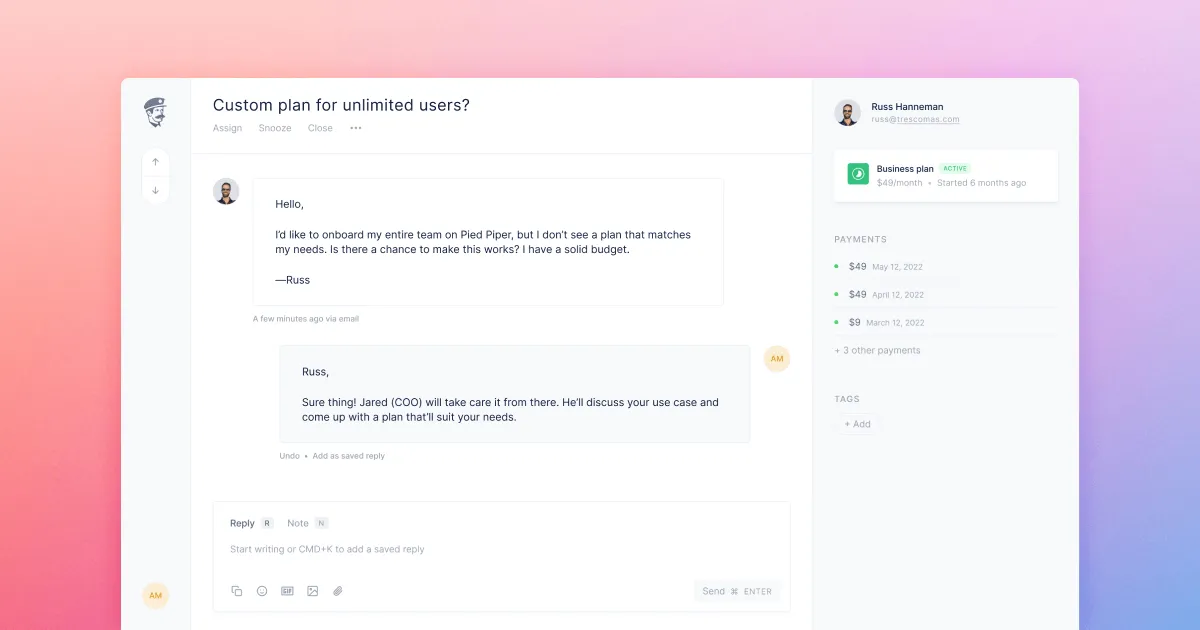Open the emoji picker icon

[262, 591]
